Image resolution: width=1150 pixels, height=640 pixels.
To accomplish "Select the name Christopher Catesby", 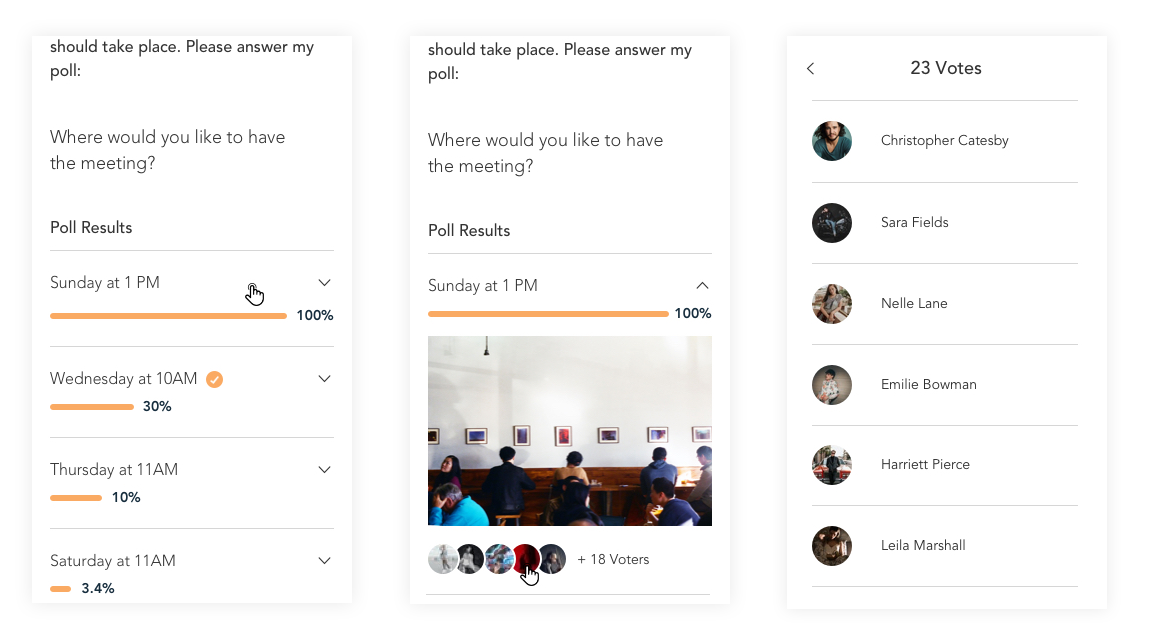I will [x=944, y=141].
